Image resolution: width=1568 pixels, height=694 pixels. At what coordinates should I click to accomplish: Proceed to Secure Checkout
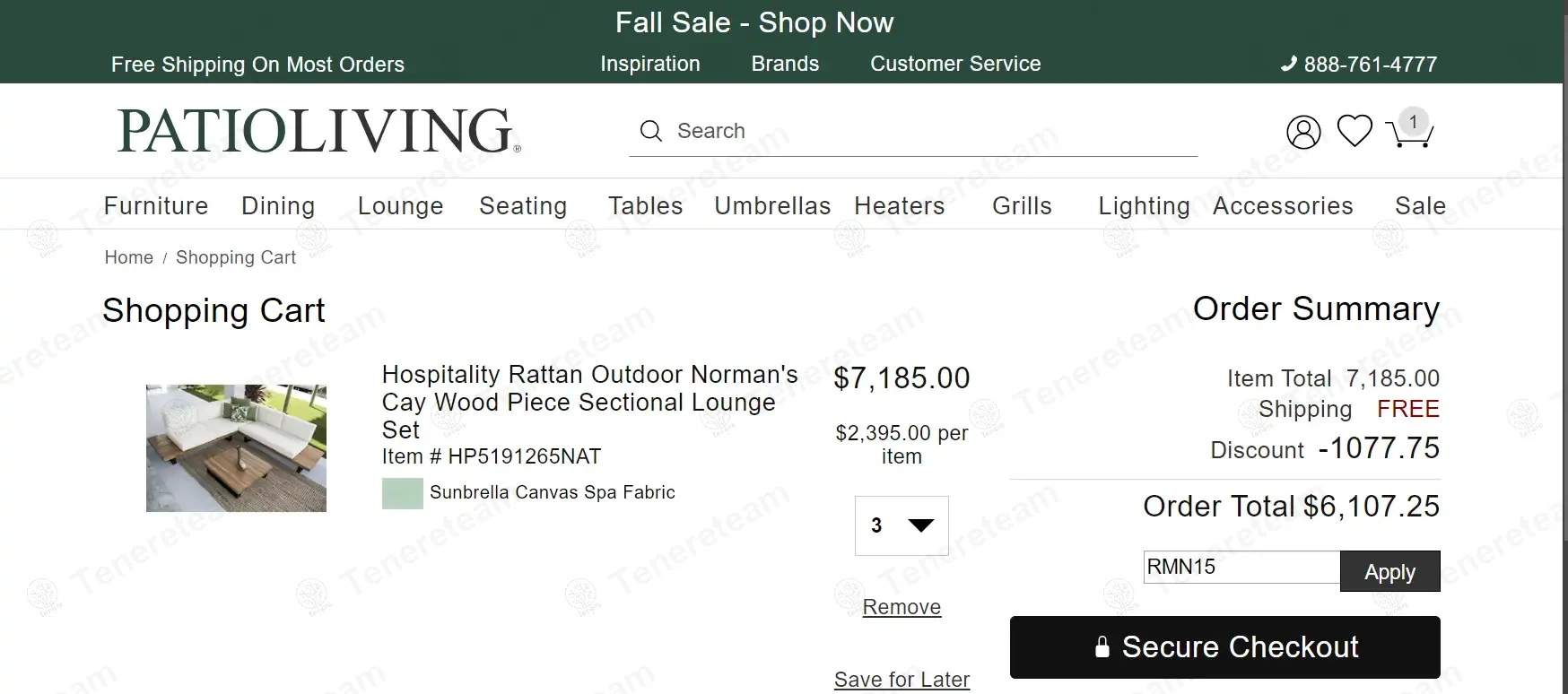point(1224,647)
